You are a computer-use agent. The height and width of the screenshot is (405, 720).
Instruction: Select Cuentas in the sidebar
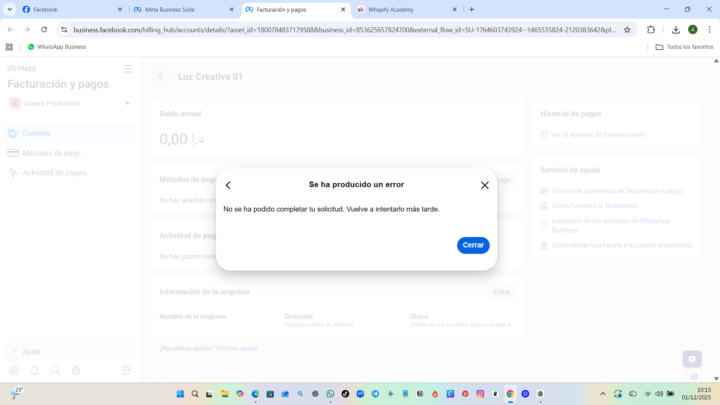click(x=70, y=133)
